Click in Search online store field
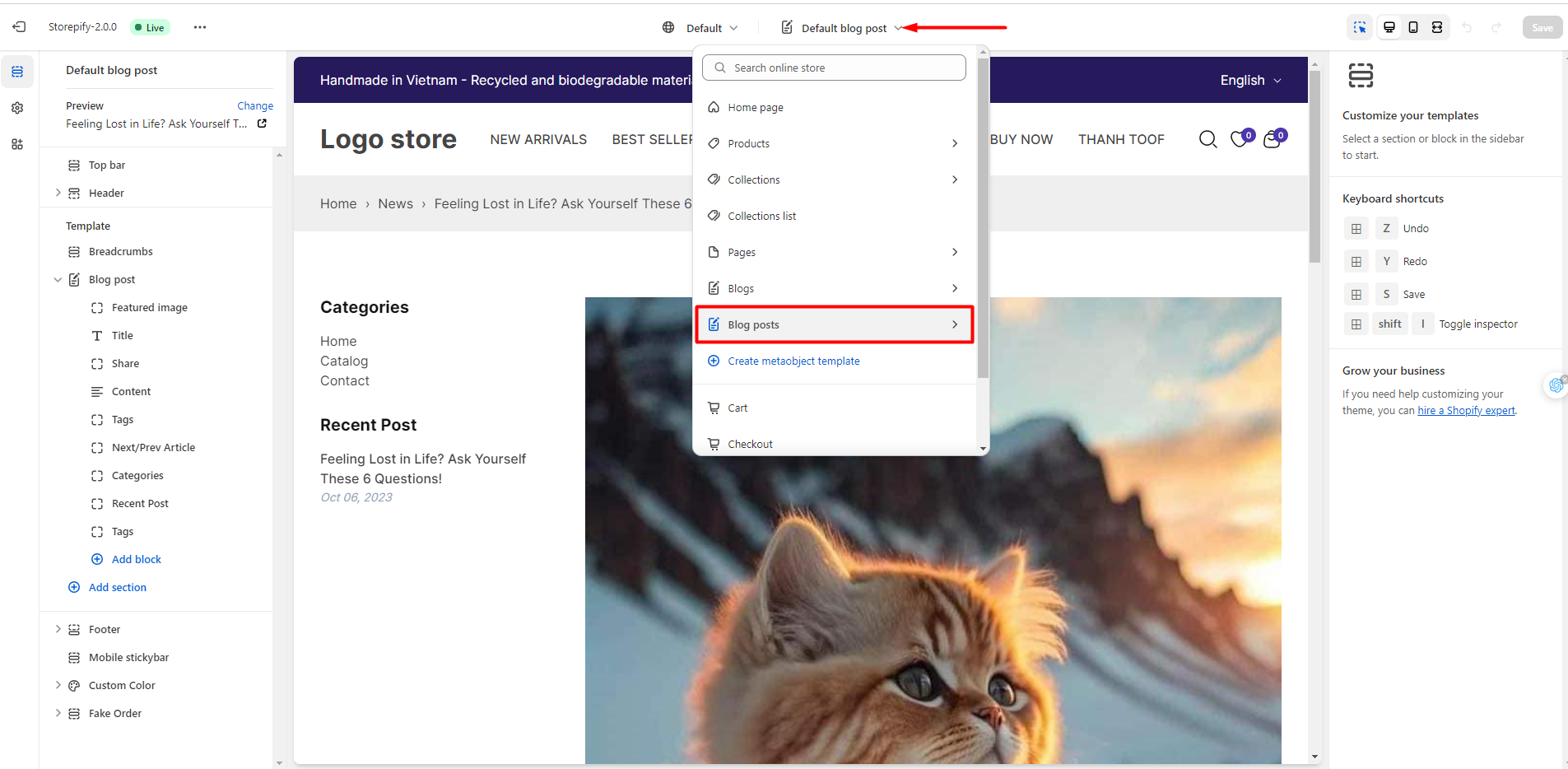The image size is (1568, 769). 834,68
